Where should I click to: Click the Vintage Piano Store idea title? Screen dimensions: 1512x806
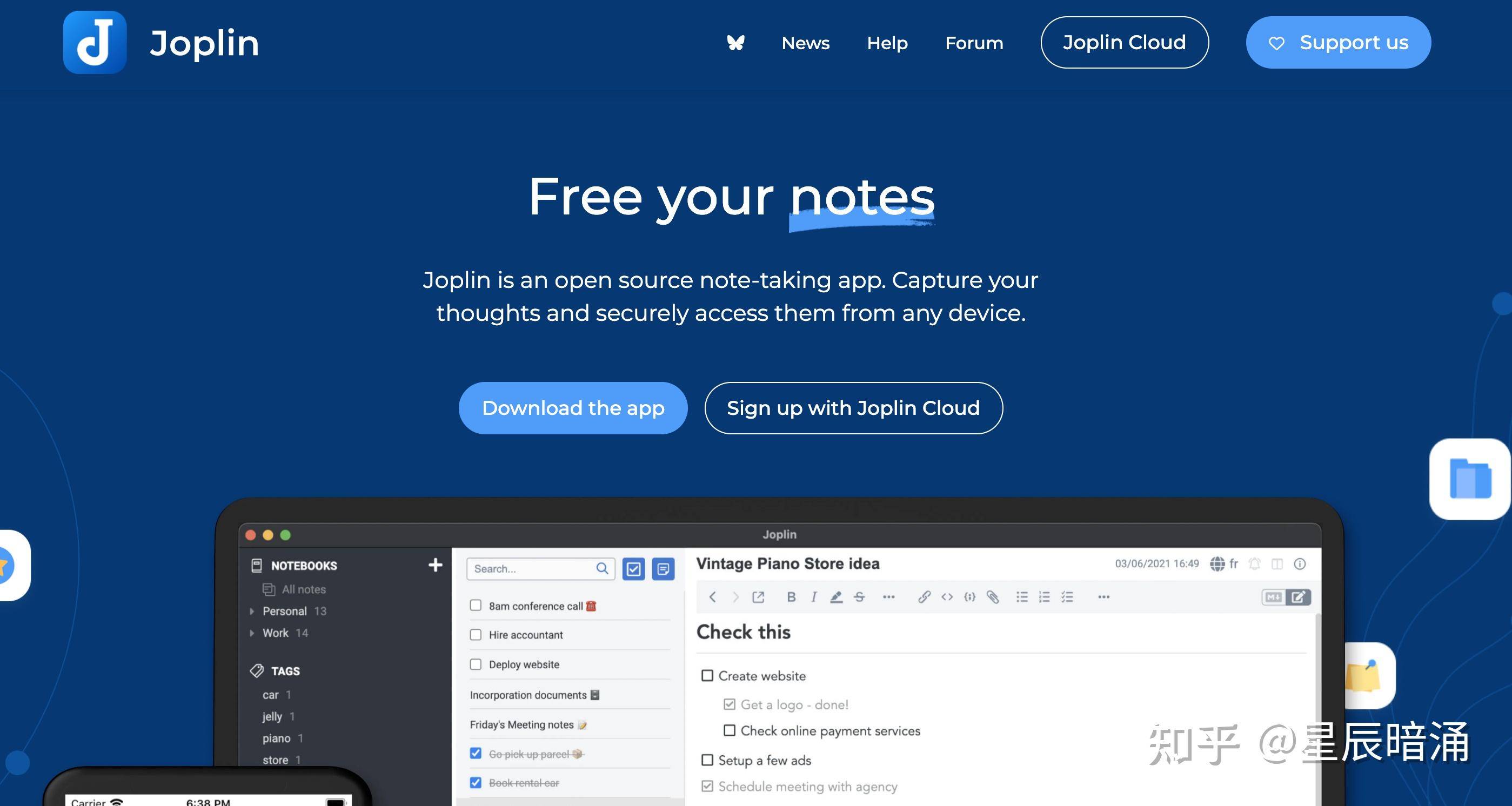pyautogui.click(x=788, y=564)
